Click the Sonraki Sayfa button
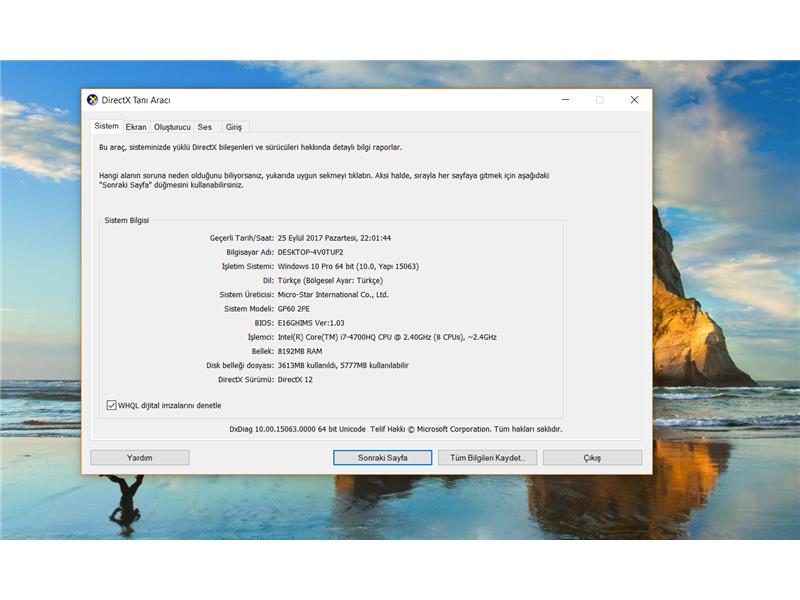The width and height of the screenshot is (800, 600). tap(383, 458)
